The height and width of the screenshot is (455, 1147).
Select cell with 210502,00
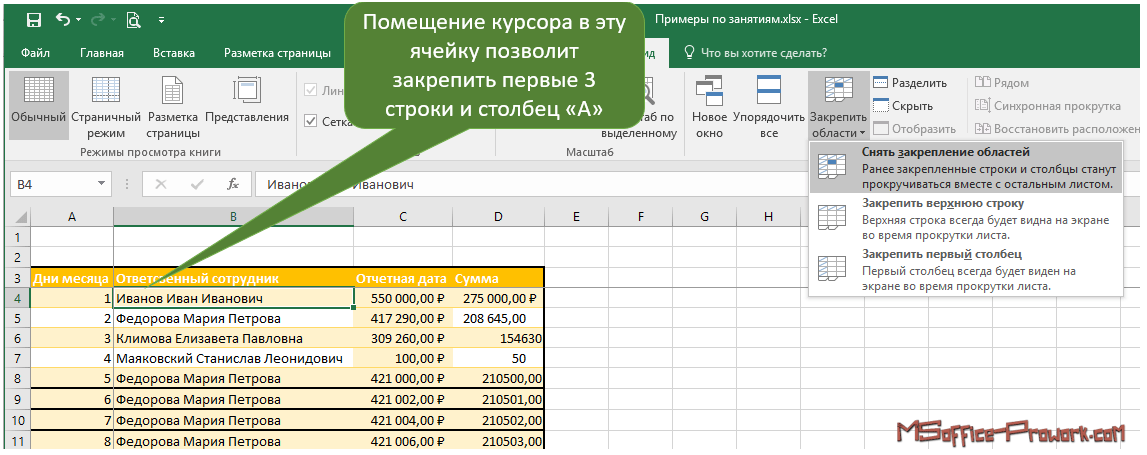498,421
